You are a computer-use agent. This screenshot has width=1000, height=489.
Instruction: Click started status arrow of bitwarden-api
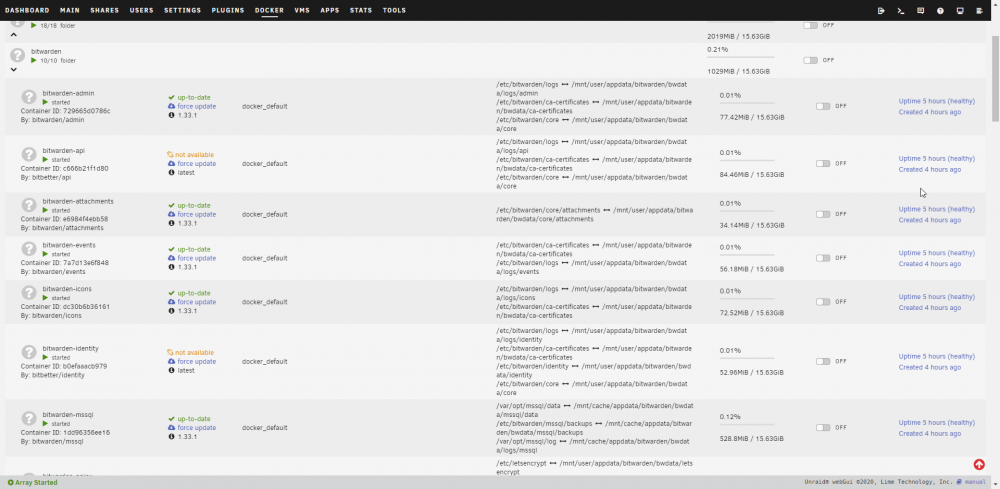click(x=45, y=159)
